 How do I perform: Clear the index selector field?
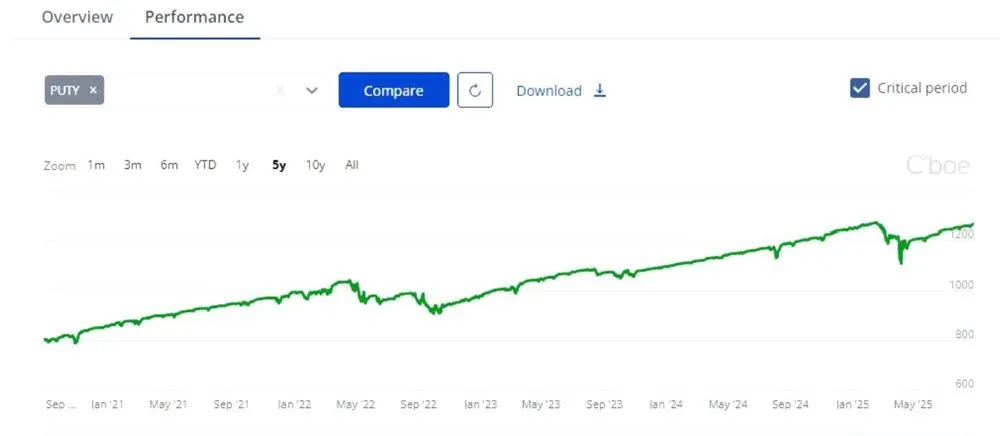(280, 90)
